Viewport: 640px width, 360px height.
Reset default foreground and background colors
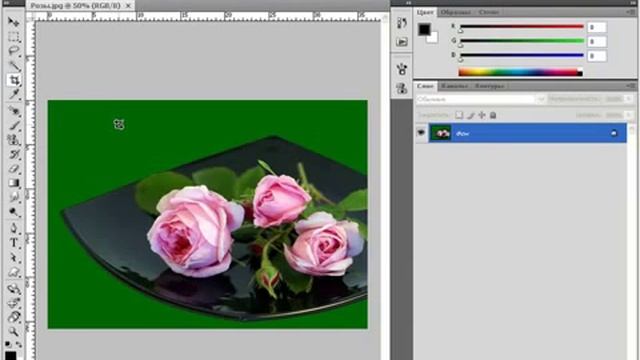pyautogui.click(x=9, y=344)
